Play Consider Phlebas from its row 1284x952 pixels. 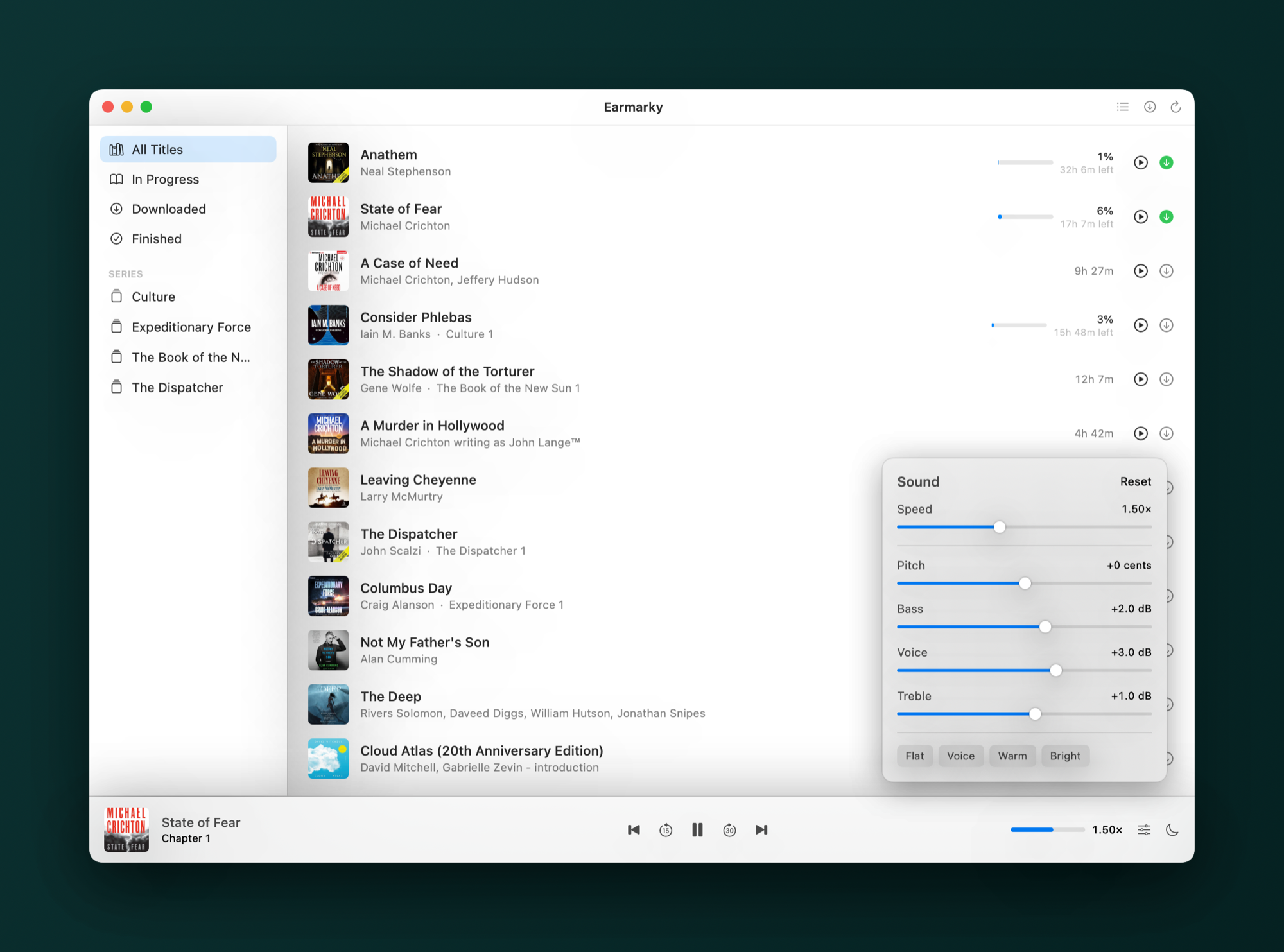pyautogui.click(x=1141, y=325)
